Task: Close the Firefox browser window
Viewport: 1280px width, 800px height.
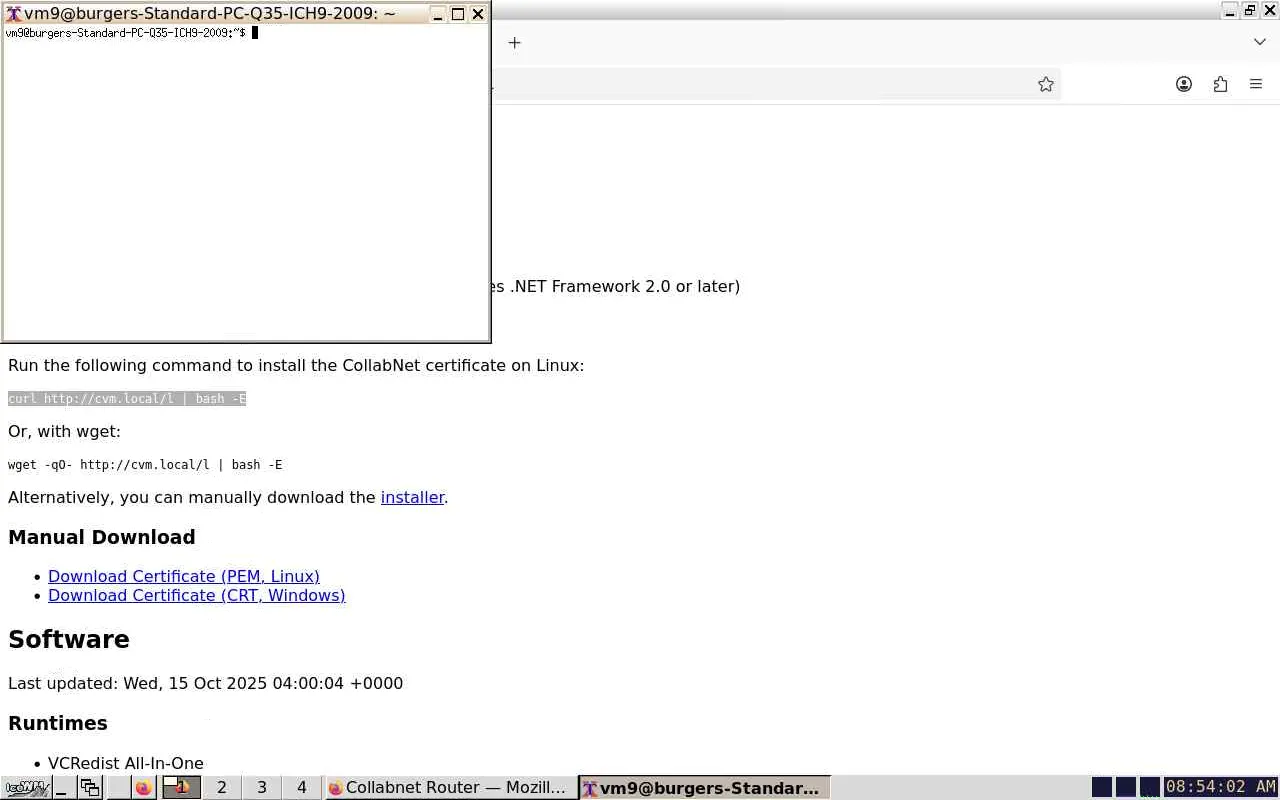Action: (1270, 11)
